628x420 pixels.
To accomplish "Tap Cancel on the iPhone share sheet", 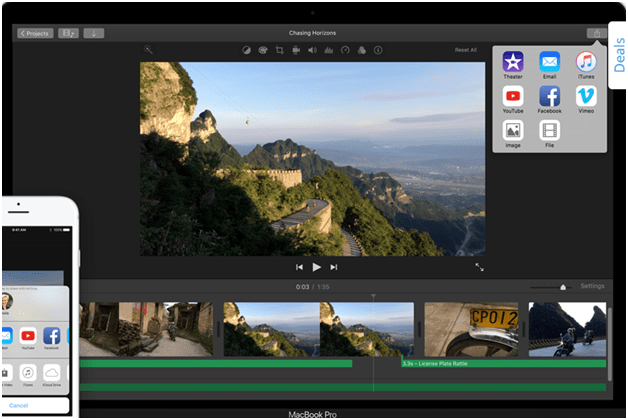I will (18, 406).
